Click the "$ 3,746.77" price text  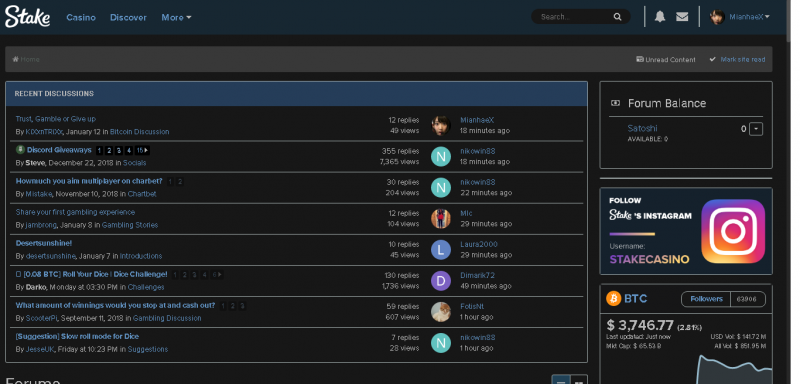pos(640,325)
